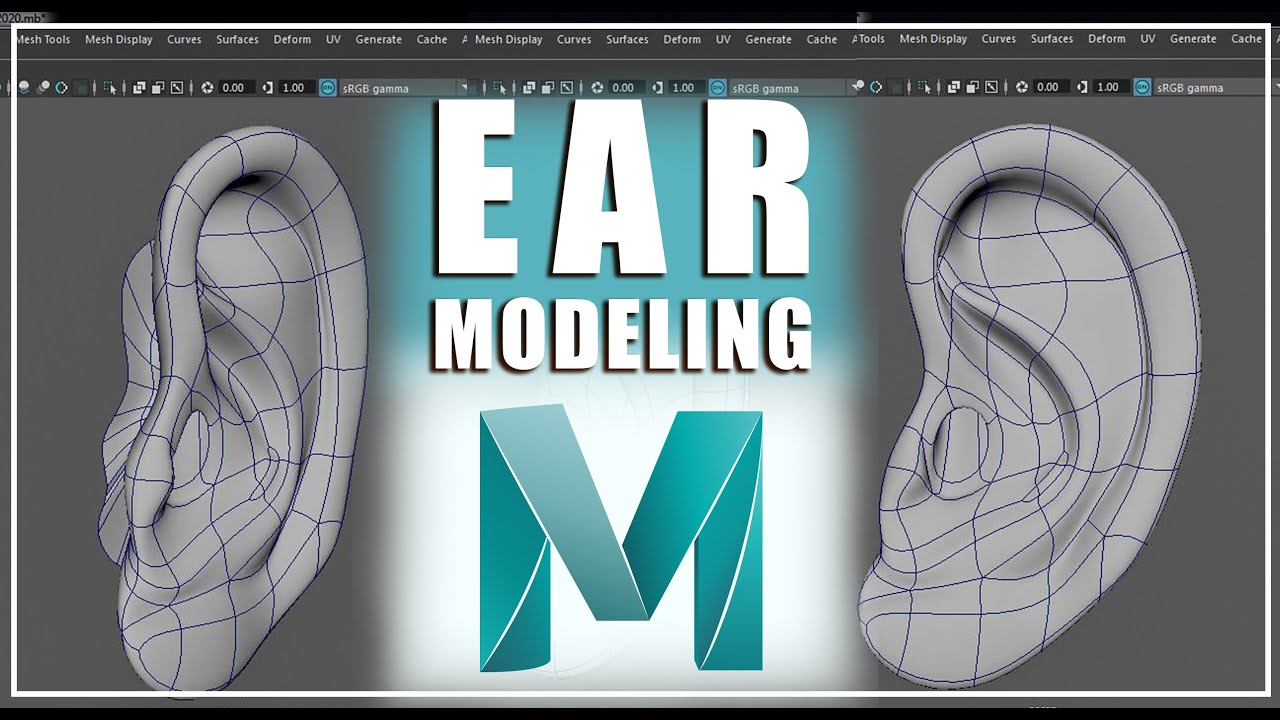Click the sphere shading icon in right panel
1280x720 pixels.
click(860, 85)
